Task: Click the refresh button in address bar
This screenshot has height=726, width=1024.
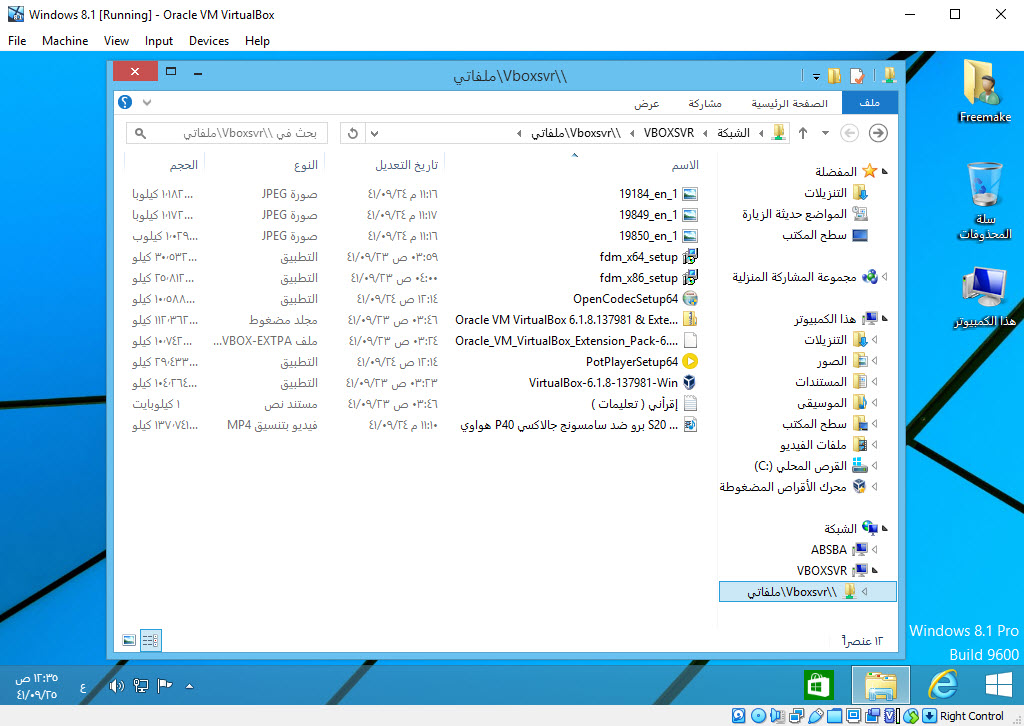Action: tap(353, 133)
